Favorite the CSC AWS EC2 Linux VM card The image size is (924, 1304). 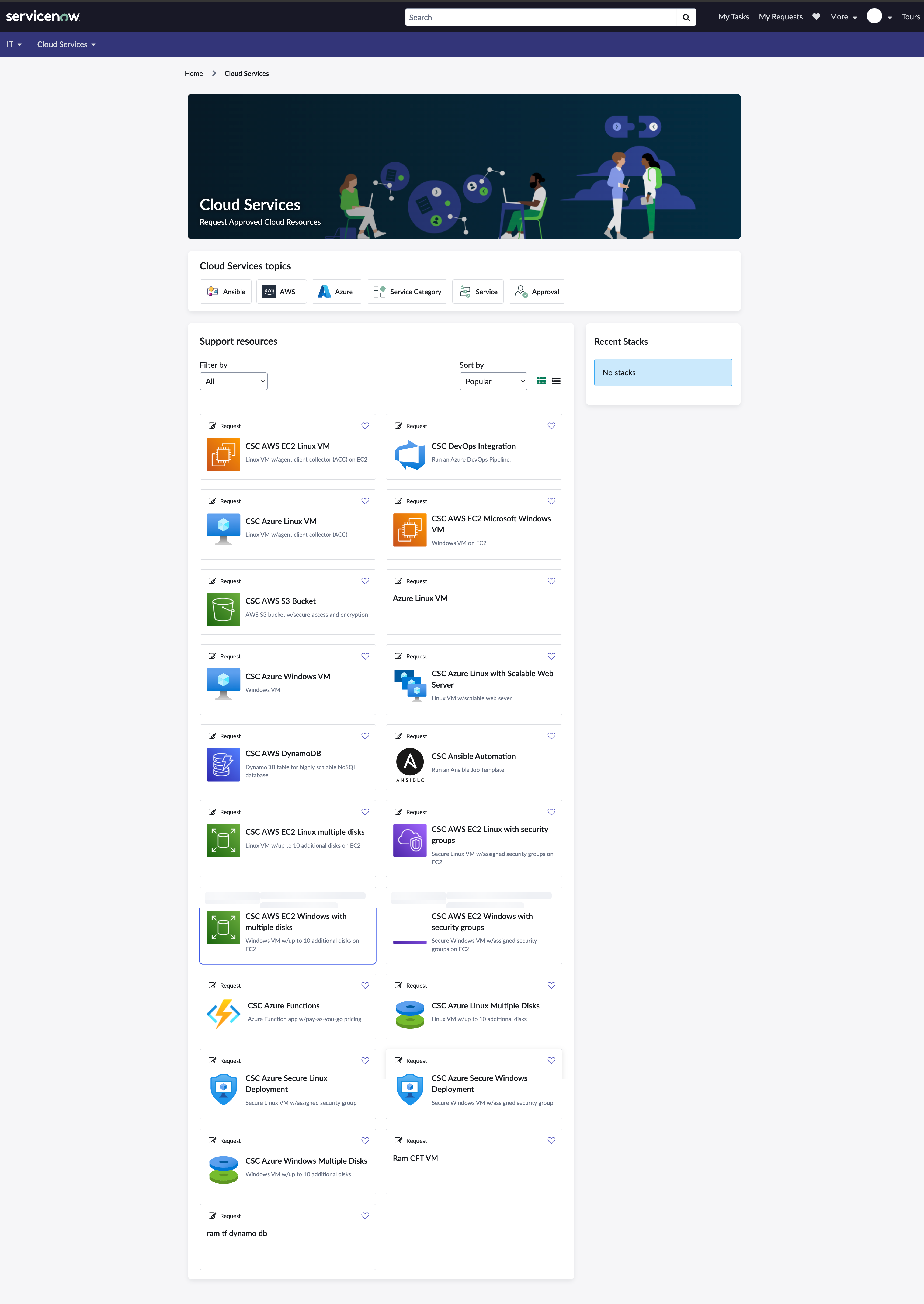[365, 426]
